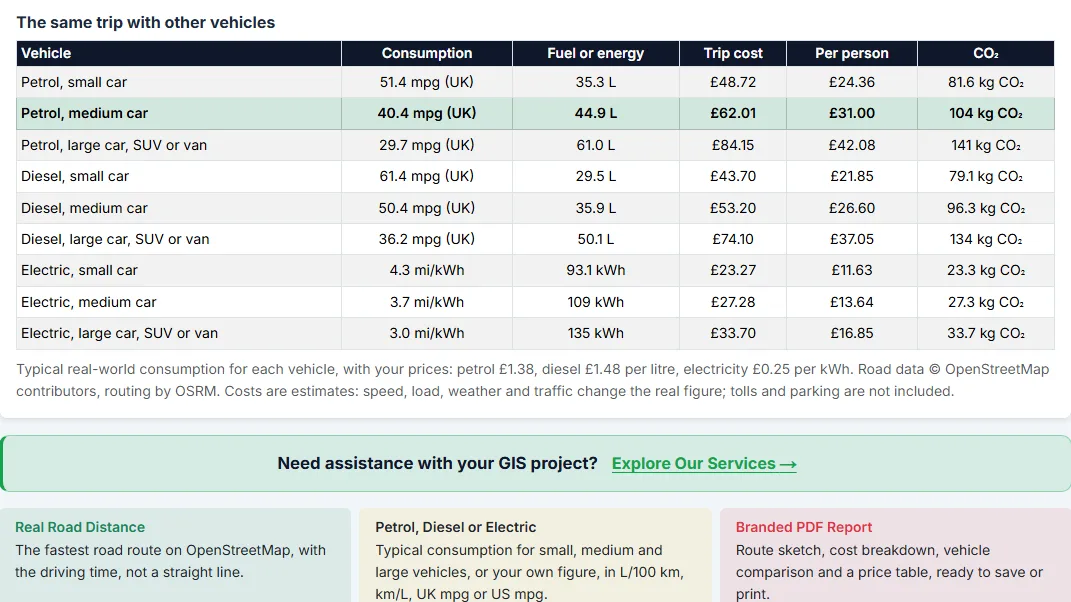1071x602 pixels.
Task: Click the 109 kWh energy cell
Action: [x=596, y=302]
